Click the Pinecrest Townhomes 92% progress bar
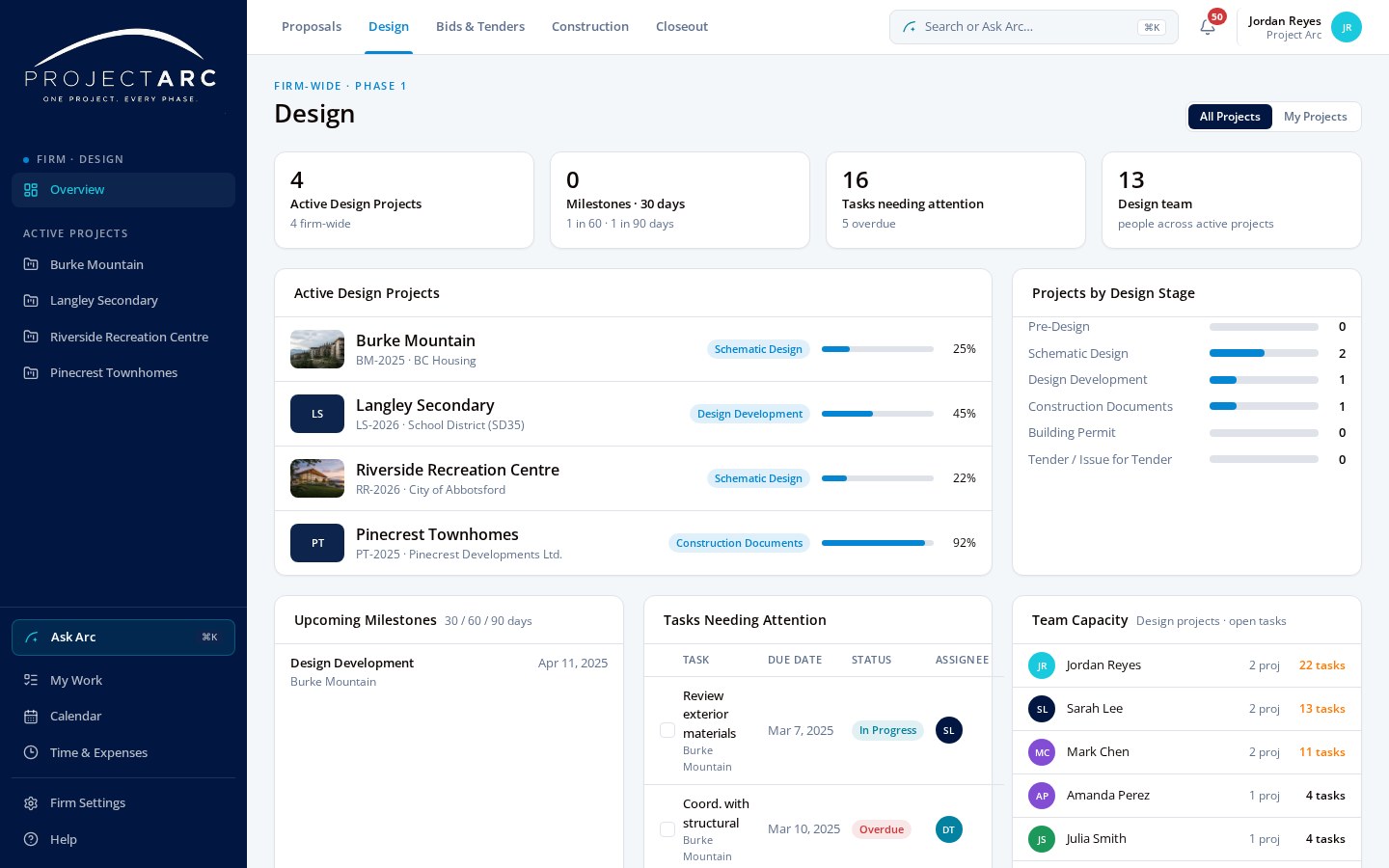 [878, 543]
